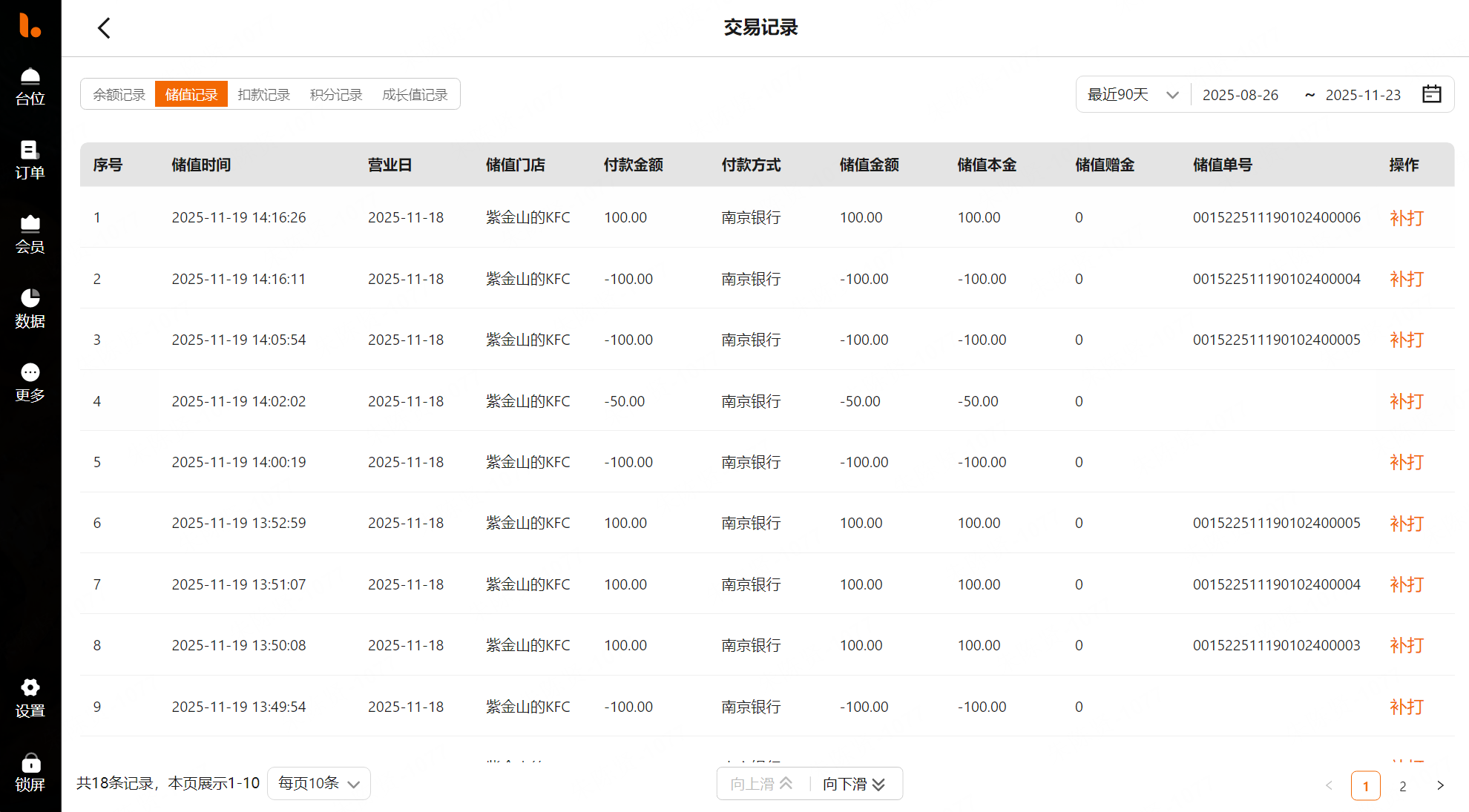
Task: Switch to the 扣款记录 tab
Action: [x=263, y=95]
